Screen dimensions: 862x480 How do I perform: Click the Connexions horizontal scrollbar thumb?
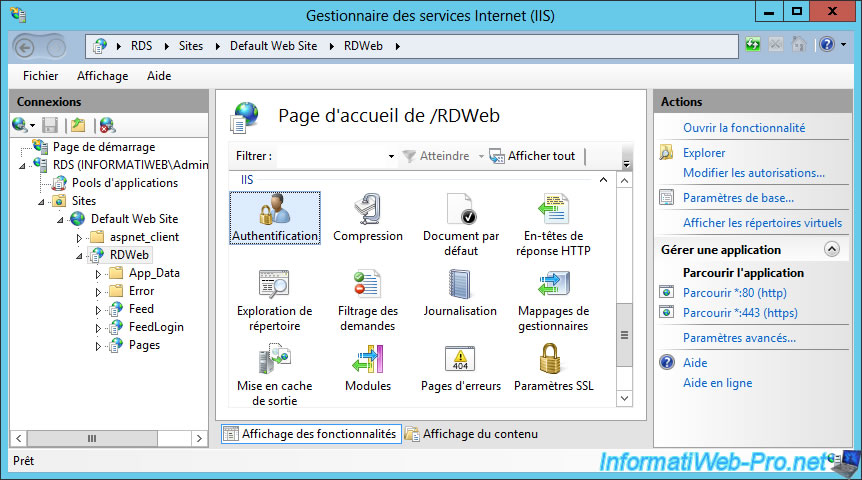click(x=92, y=438)
